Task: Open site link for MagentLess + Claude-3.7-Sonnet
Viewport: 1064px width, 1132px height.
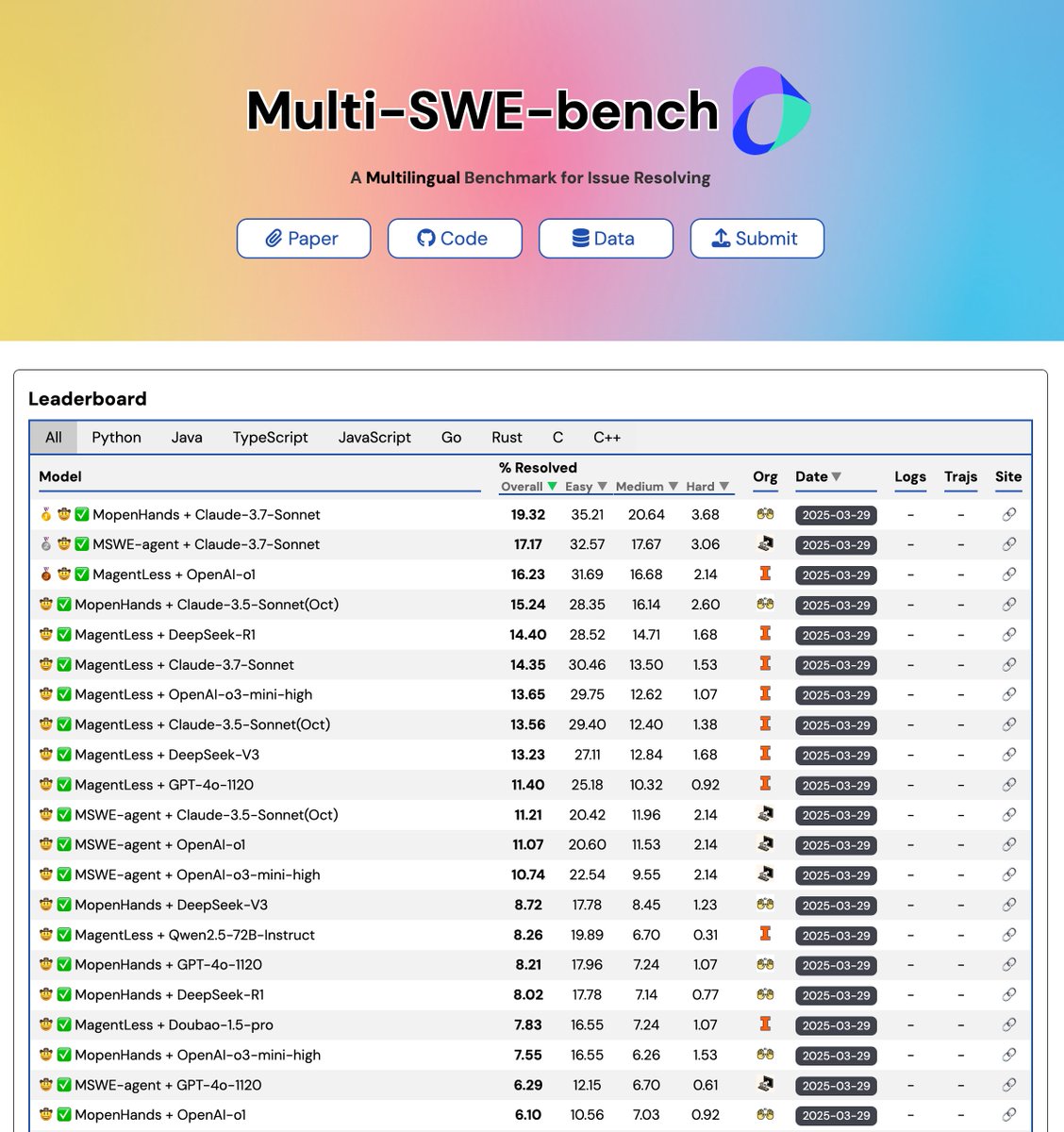Action: [1009, 665]
